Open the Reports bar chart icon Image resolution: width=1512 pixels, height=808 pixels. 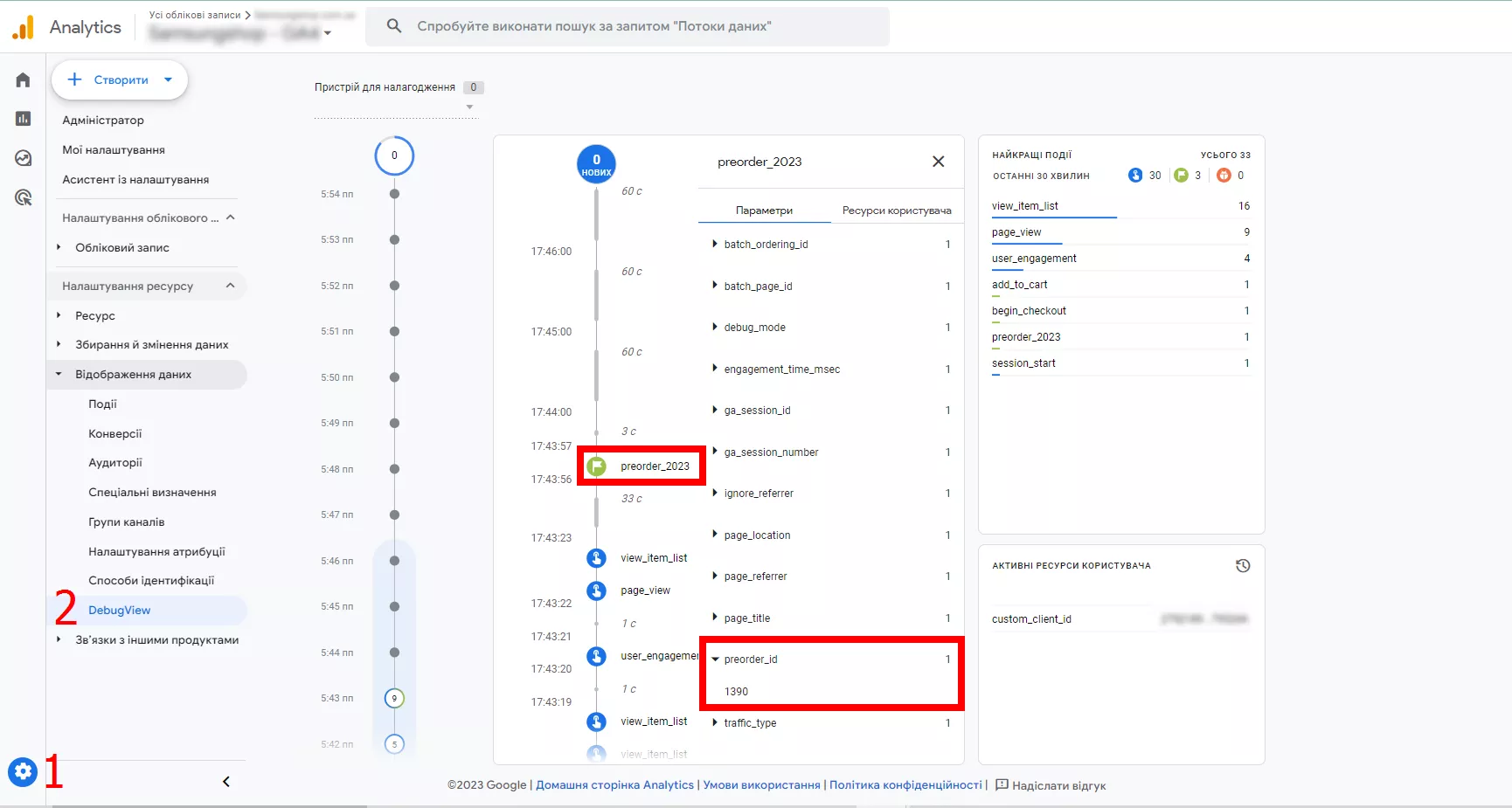tap(24, 119)
